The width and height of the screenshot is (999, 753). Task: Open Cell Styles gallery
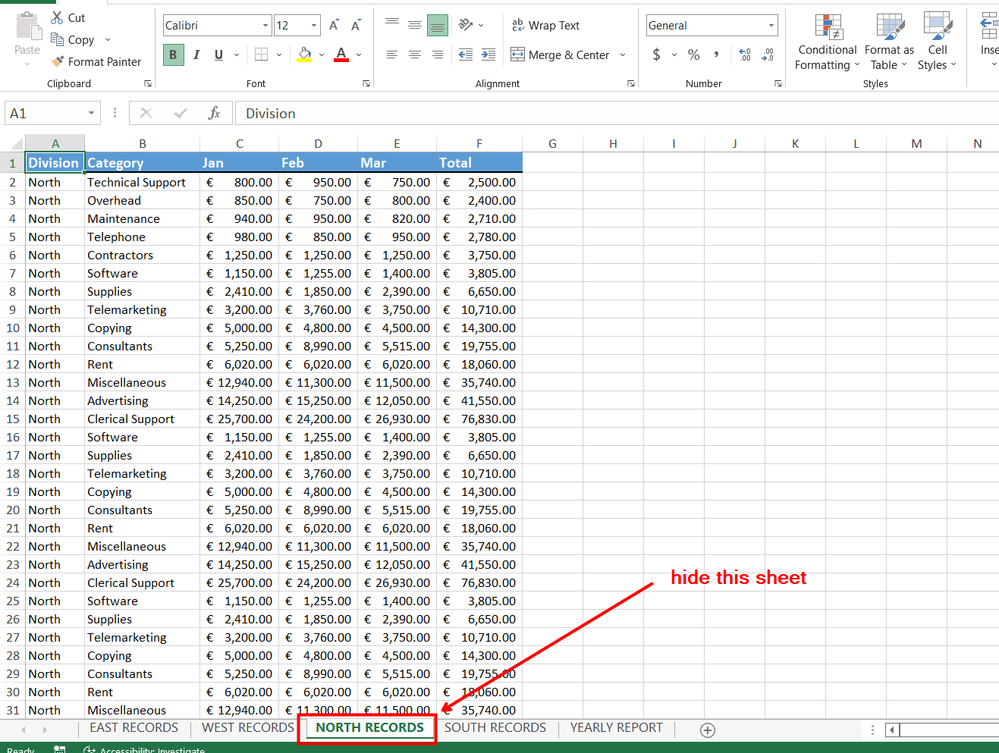coord(937,42)
